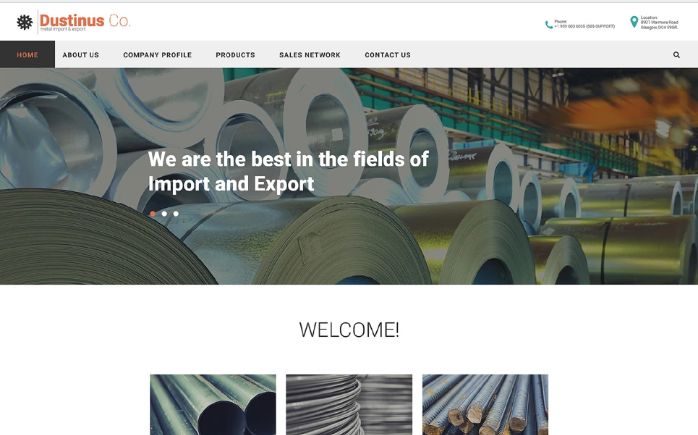The width and height of the screenshot is (698, 435).
Task: Open the steel rebar rods thumbnail
Action: point(485,404)
